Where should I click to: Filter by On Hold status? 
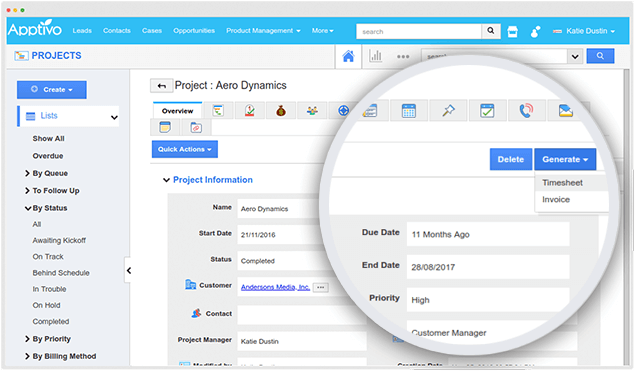tap(47, 305)
